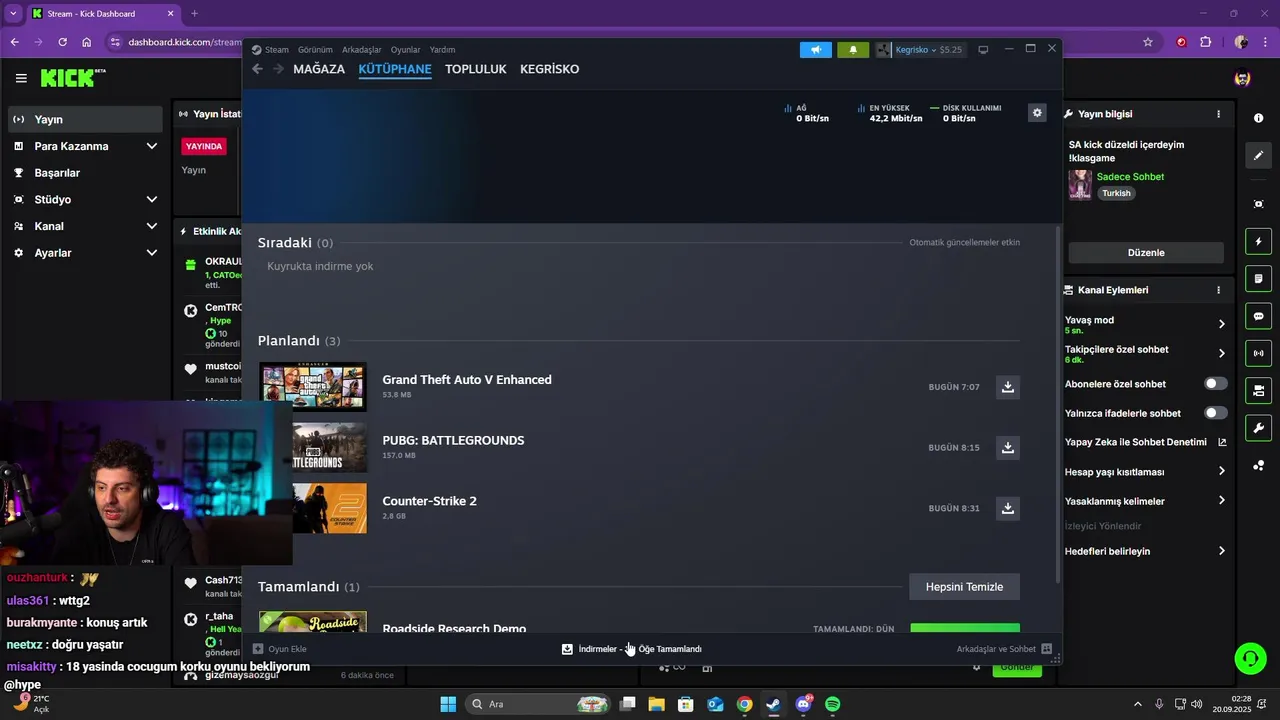
Task: Open Kick info icon in right rail
Action: 1258,118
